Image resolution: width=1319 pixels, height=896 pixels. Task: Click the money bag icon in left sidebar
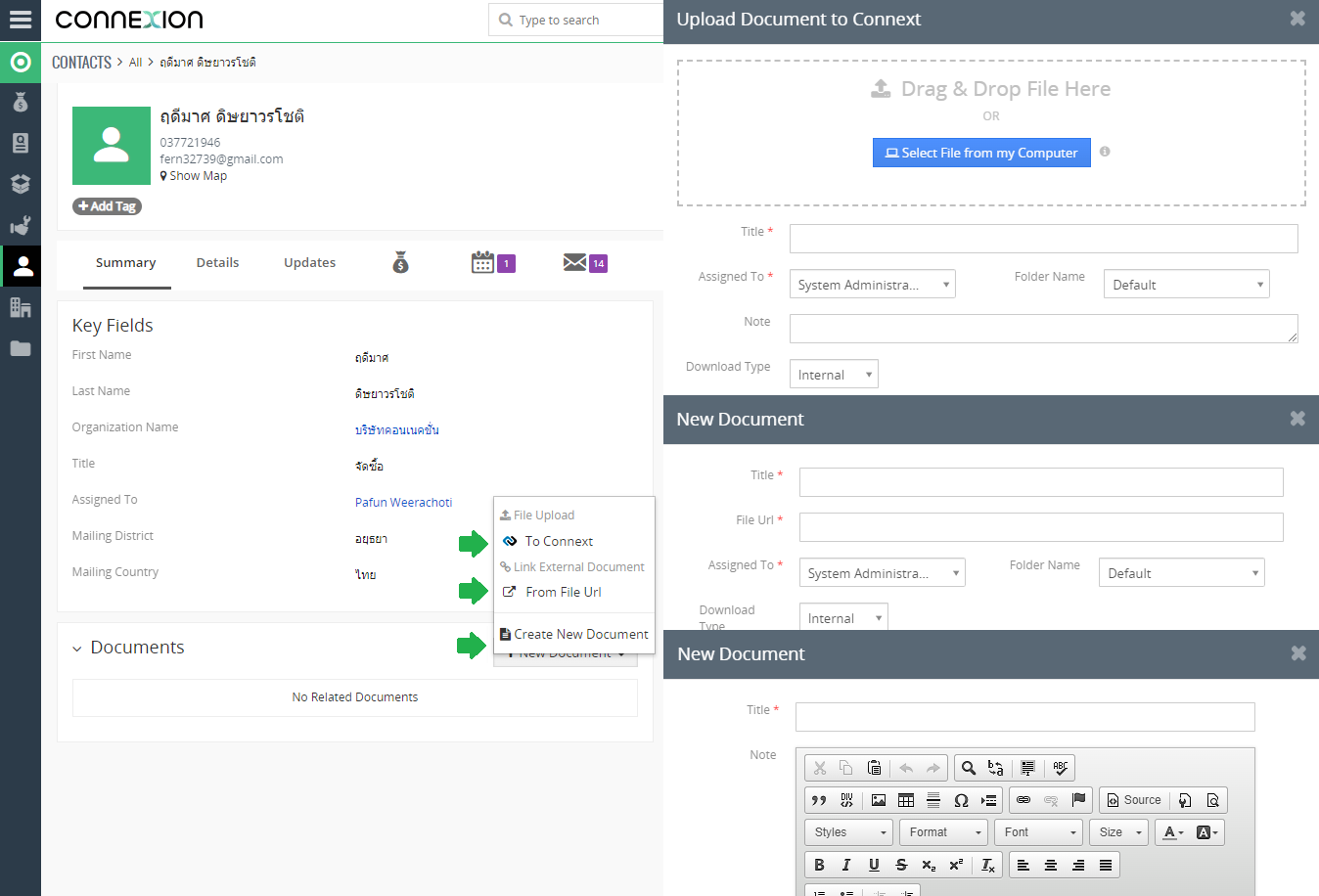click(21, 103)
